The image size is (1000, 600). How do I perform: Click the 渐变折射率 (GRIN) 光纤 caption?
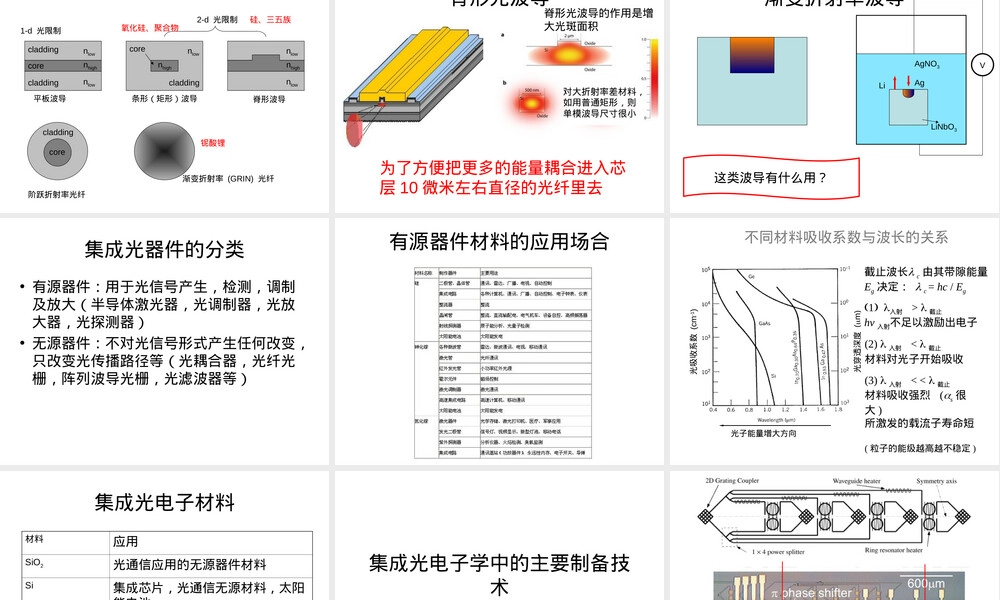(228, 179)
